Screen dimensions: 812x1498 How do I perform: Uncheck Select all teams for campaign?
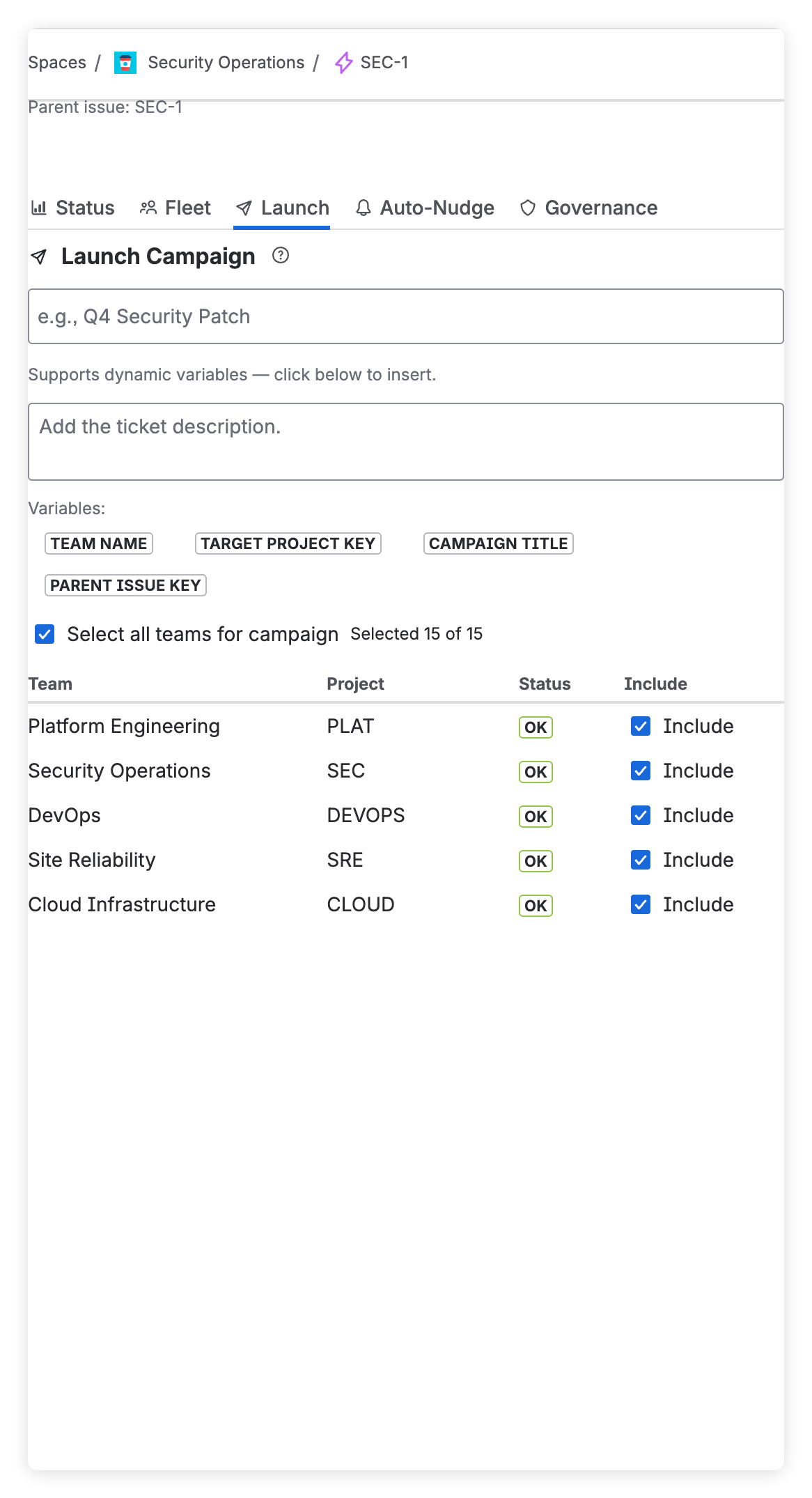pos(45,634)
